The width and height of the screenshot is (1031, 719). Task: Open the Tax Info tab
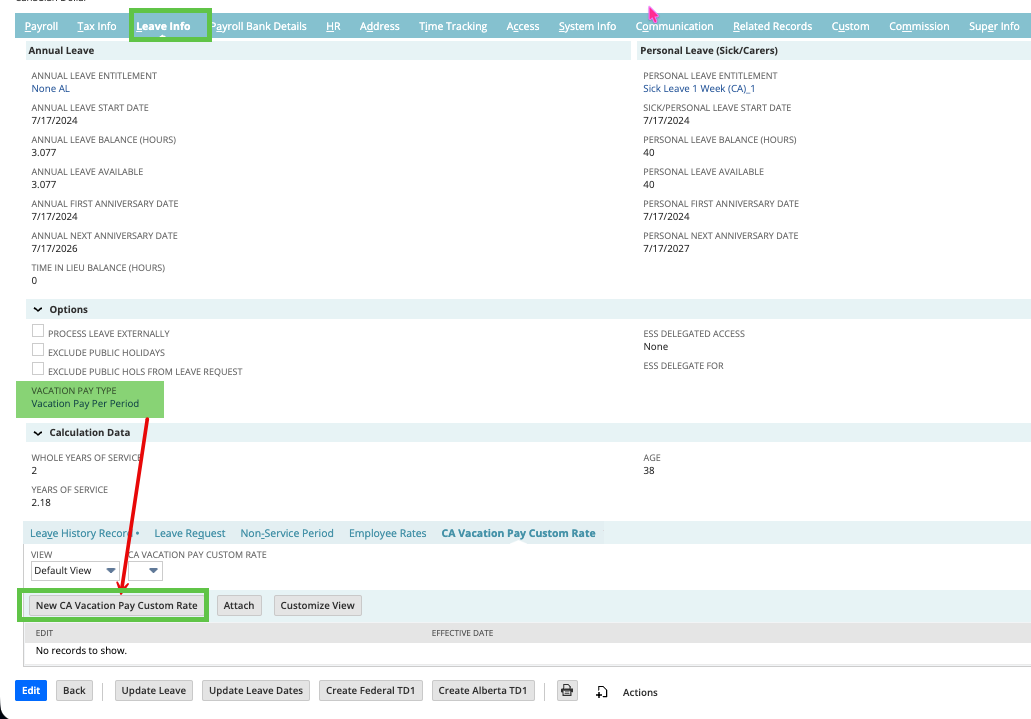pyautogui.click(x=97, y=26)
